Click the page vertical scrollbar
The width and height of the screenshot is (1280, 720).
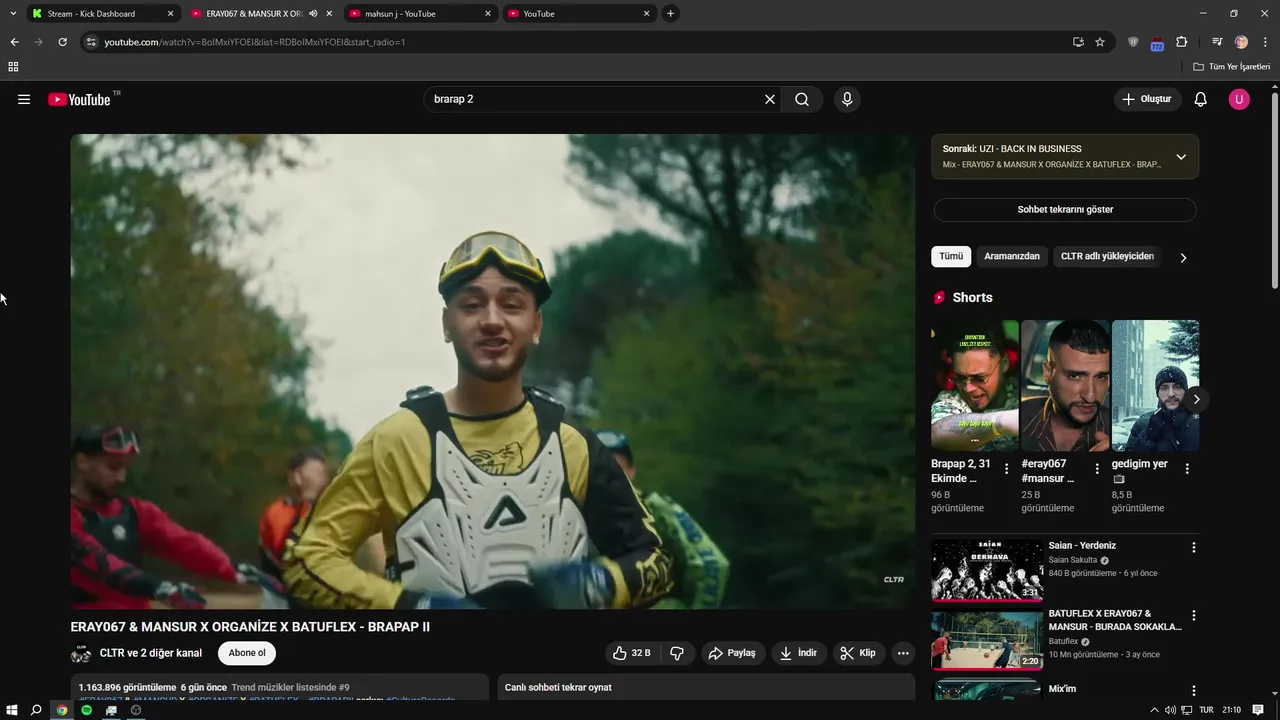click(1274, 190)
